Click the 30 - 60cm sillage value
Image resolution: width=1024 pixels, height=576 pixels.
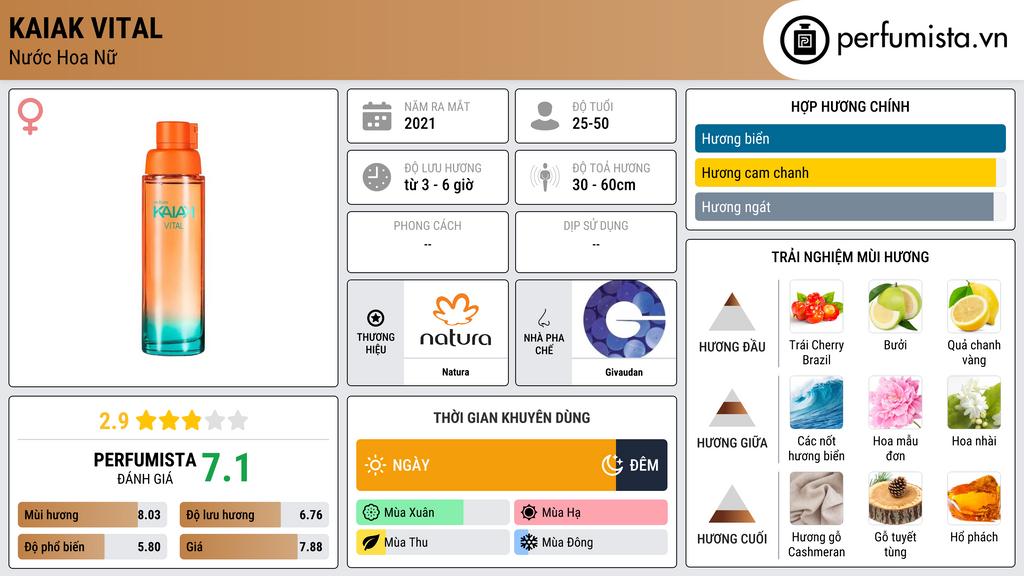[x=603, y=185]
